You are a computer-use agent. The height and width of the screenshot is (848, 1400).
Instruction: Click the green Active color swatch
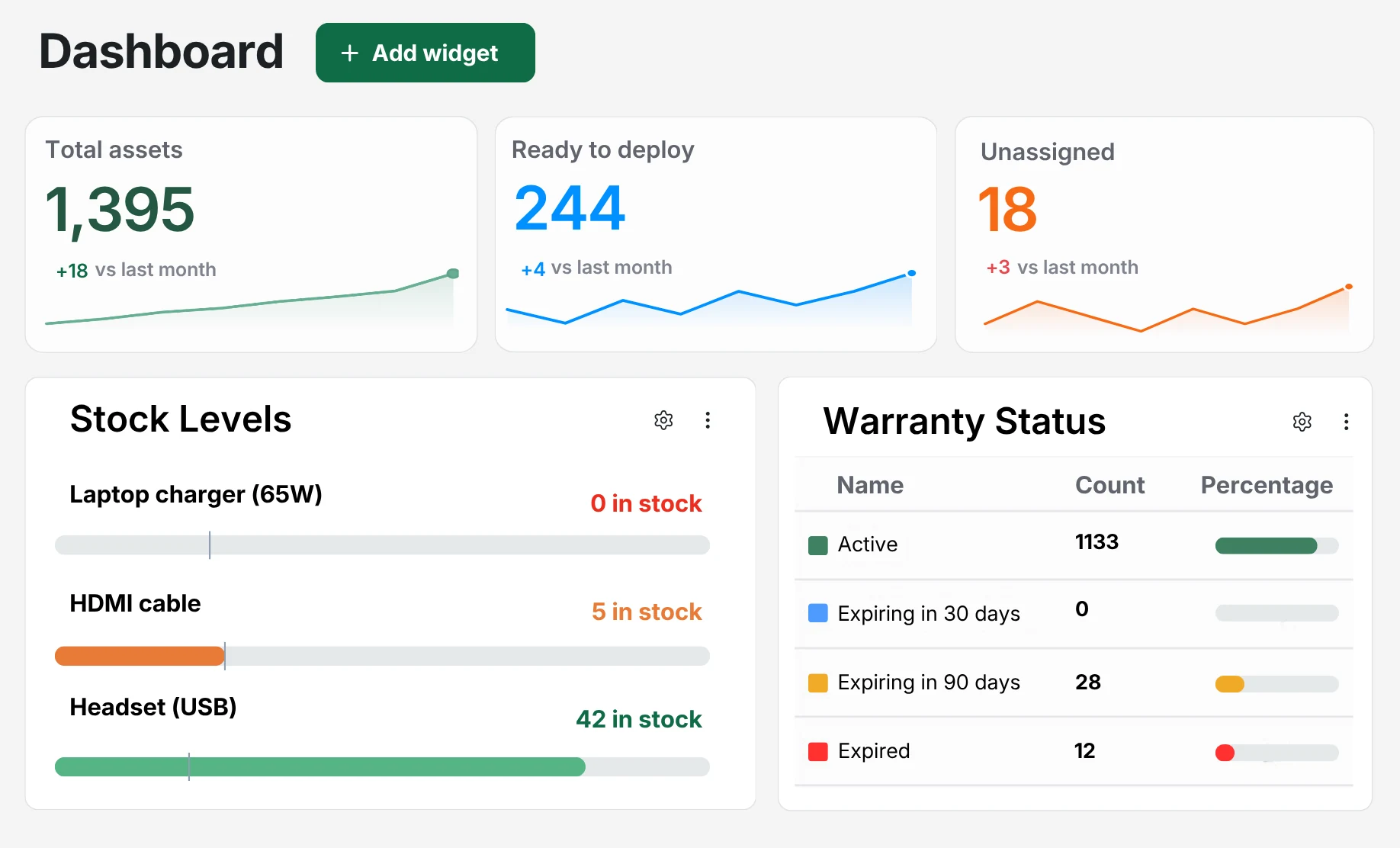tap(818, 545)
